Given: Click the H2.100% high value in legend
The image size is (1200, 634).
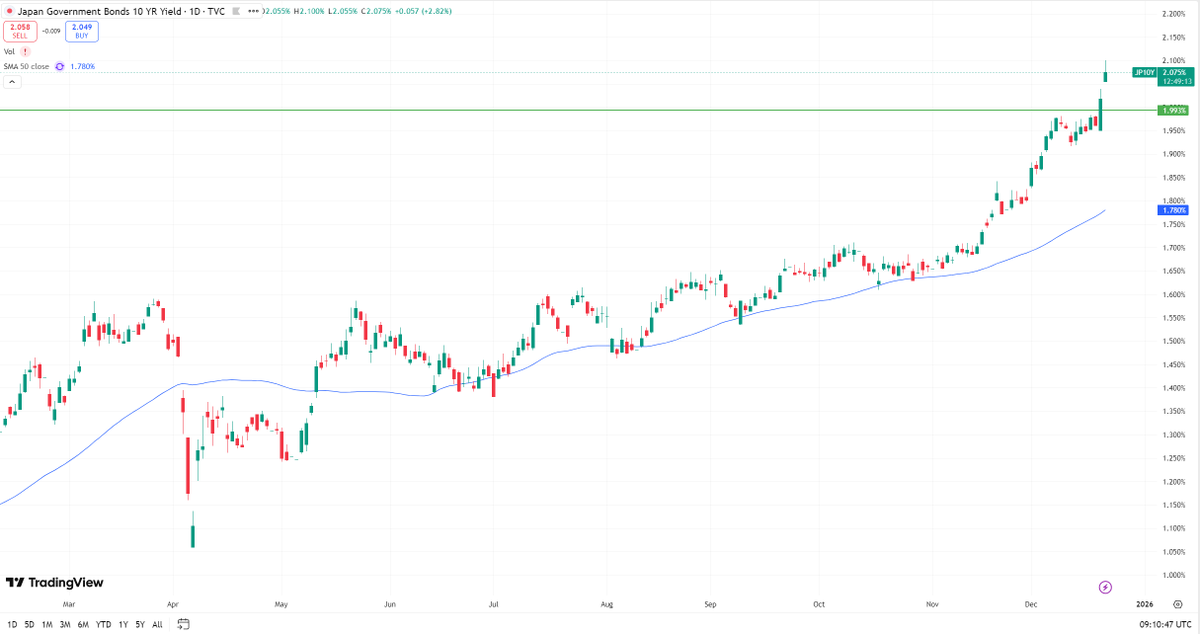Looking at the screenshot, I should (x=309, y=11).
